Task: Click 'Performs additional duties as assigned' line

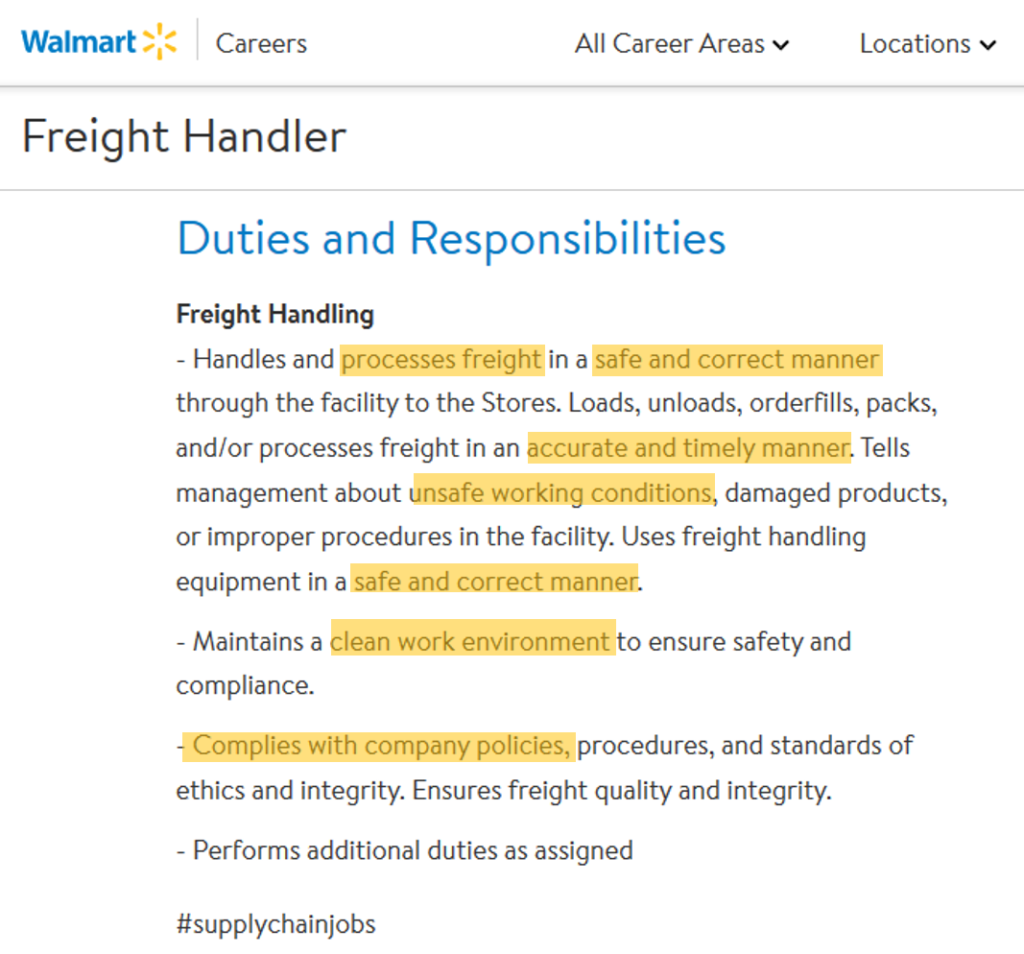Action: point(405,851)
